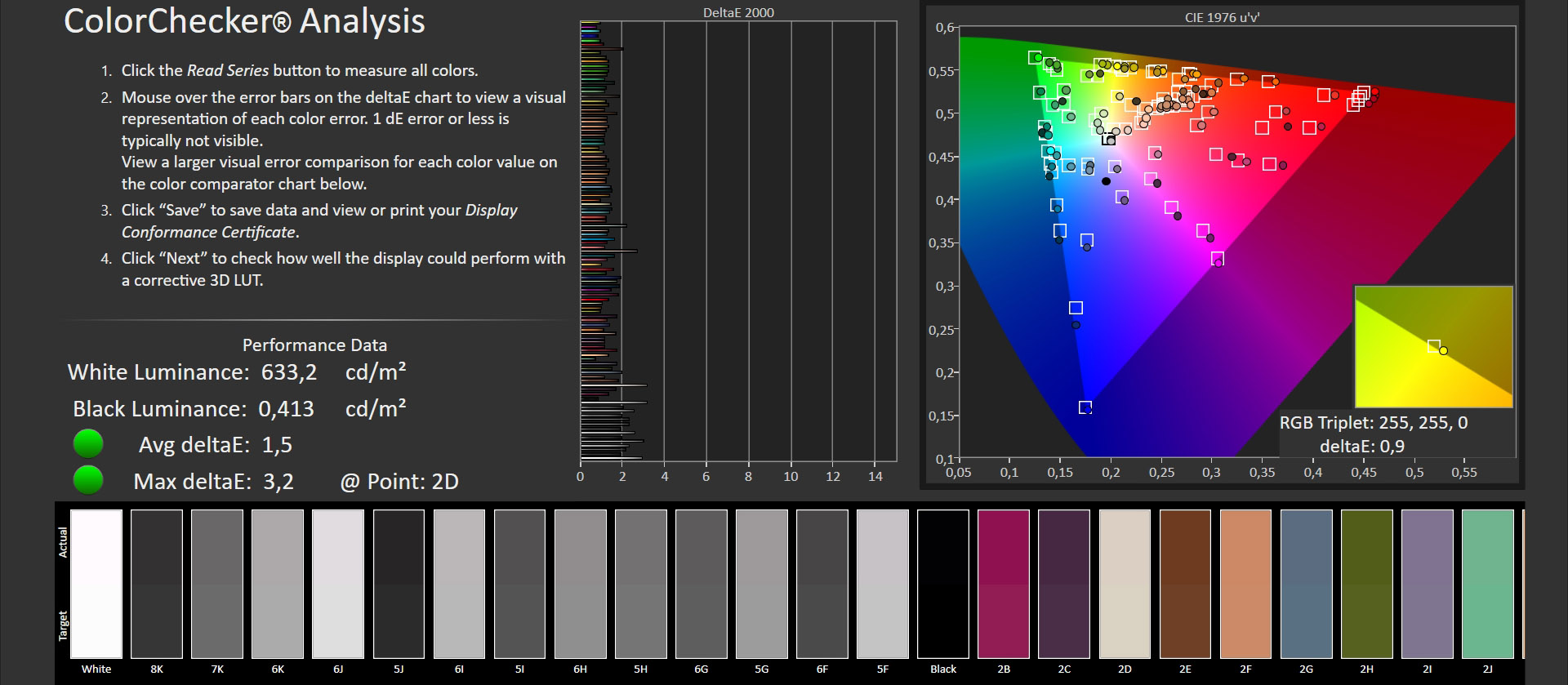Select the 6F dark gray swatch
The width and height of the screenshot is (1568, 685).
822,584
